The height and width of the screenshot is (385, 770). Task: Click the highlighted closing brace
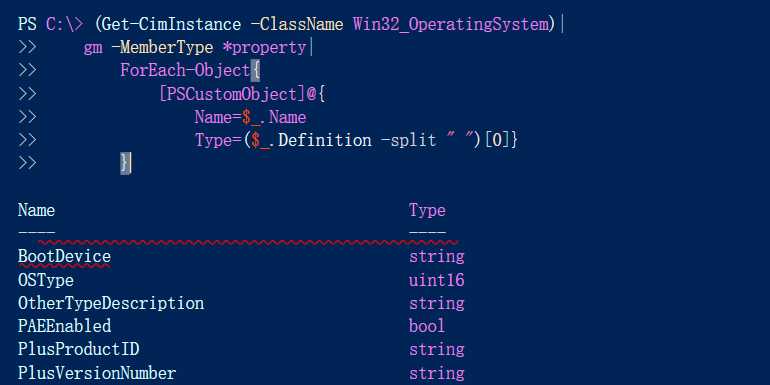point(126,163)
